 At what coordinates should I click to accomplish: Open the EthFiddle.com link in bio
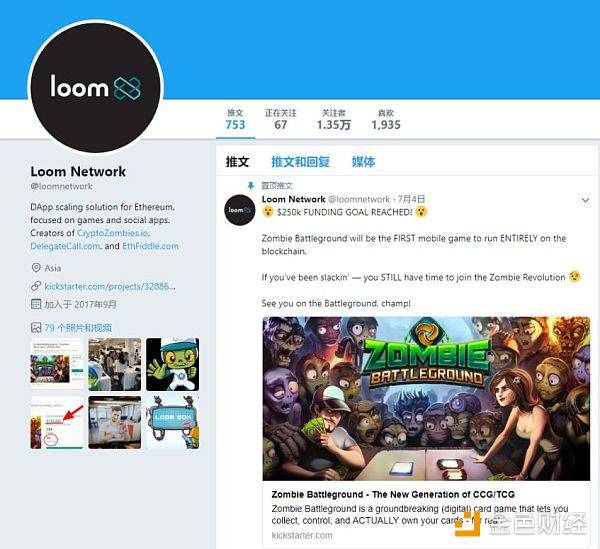pyautogui.click(x=150, y=246)
